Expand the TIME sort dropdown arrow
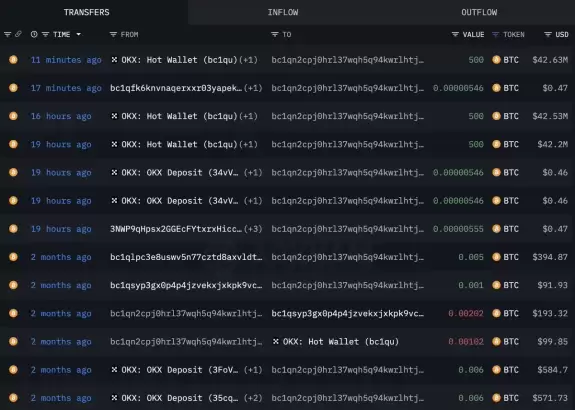The width and height of the screenshot is (575, 410). [x=78, y=34]
